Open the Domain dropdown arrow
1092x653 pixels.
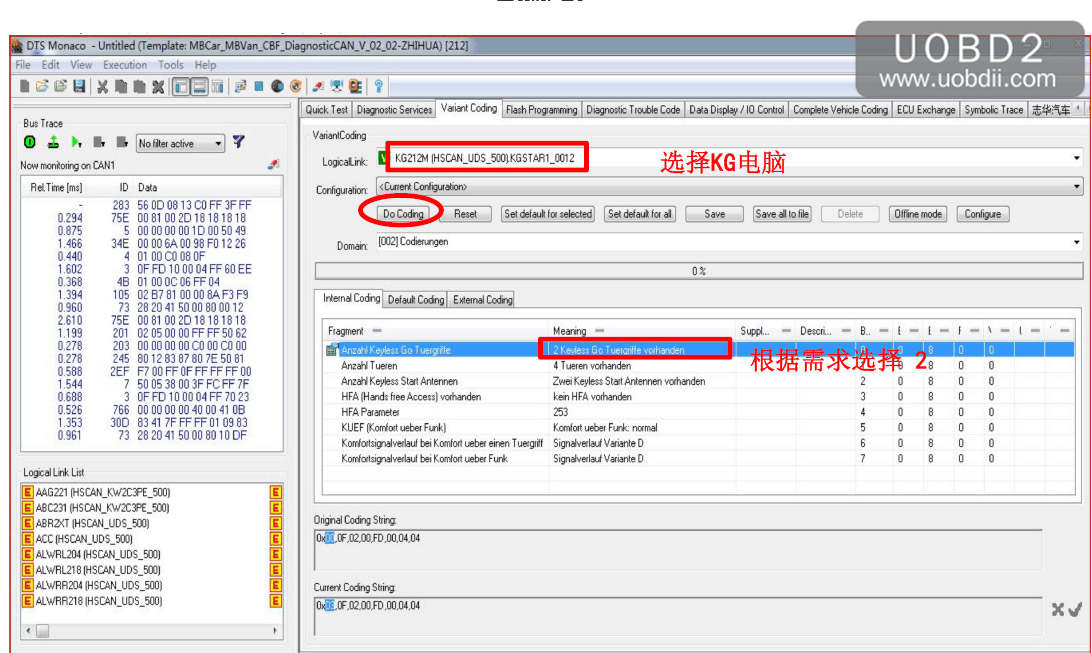click(x=1076, y=242)
